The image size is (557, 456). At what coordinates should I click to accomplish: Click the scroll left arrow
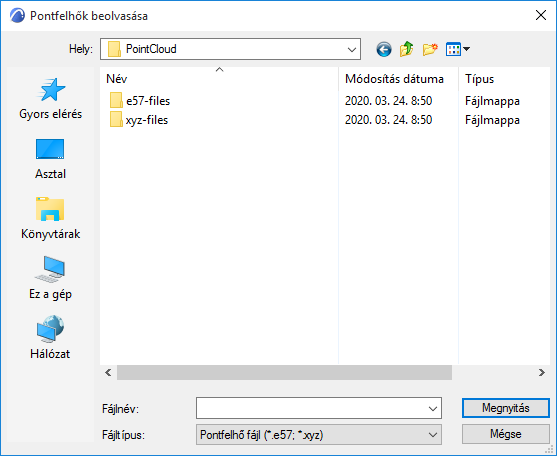pyautogui.click(x=108, y=373)
